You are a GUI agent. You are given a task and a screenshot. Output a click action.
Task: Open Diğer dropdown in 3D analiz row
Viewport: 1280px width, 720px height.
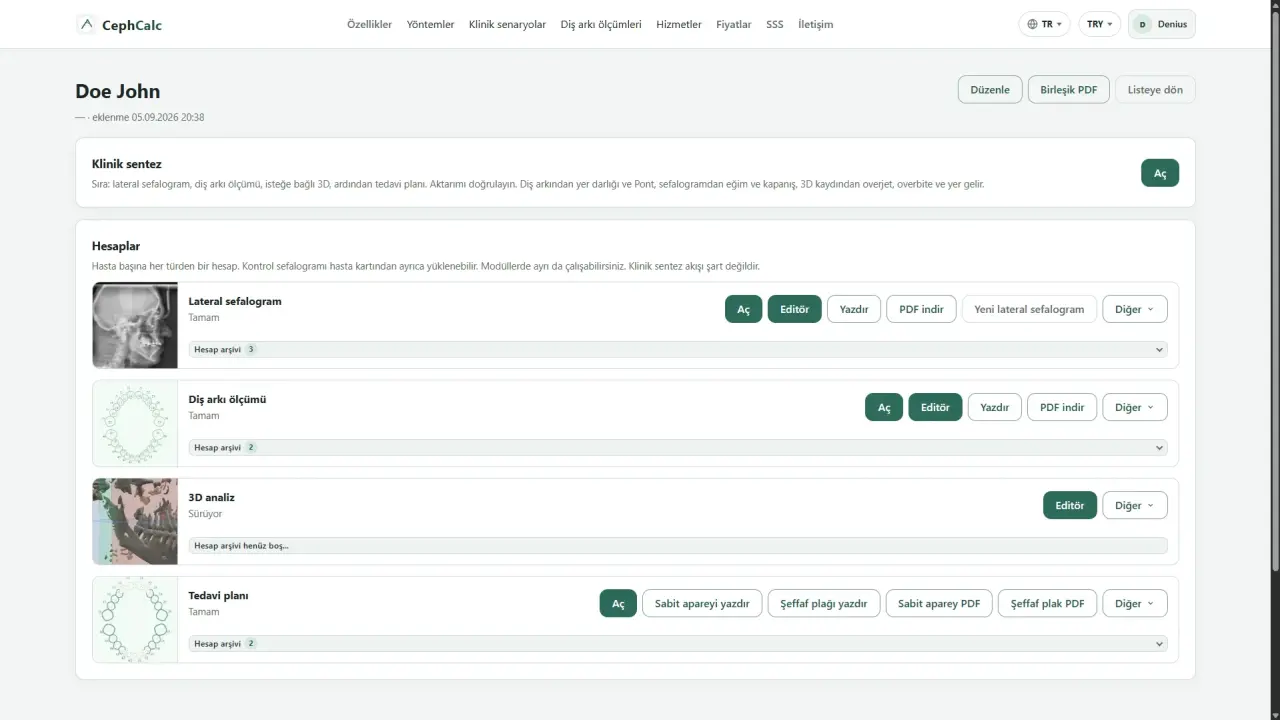[1135, 505]
